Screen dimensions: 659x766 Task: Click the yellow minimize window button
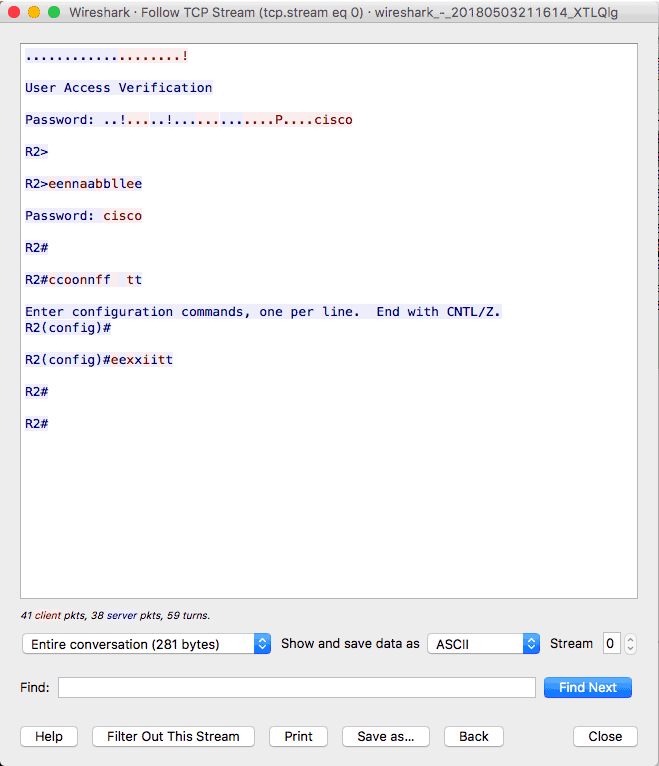click(34, 12)
